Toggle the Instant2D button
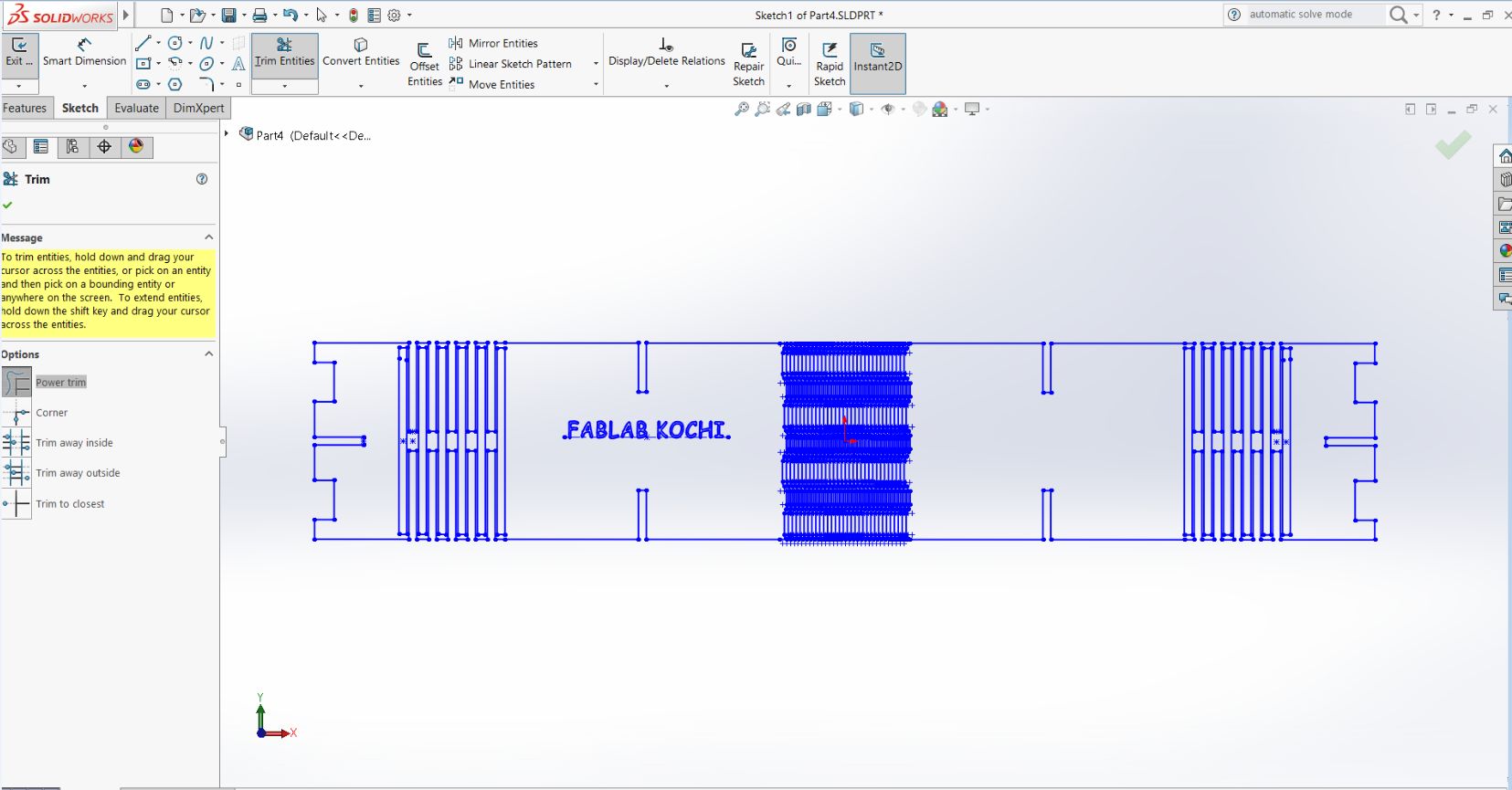The height and width of the screenshot is (790, 1512). [x=878, y=63]
